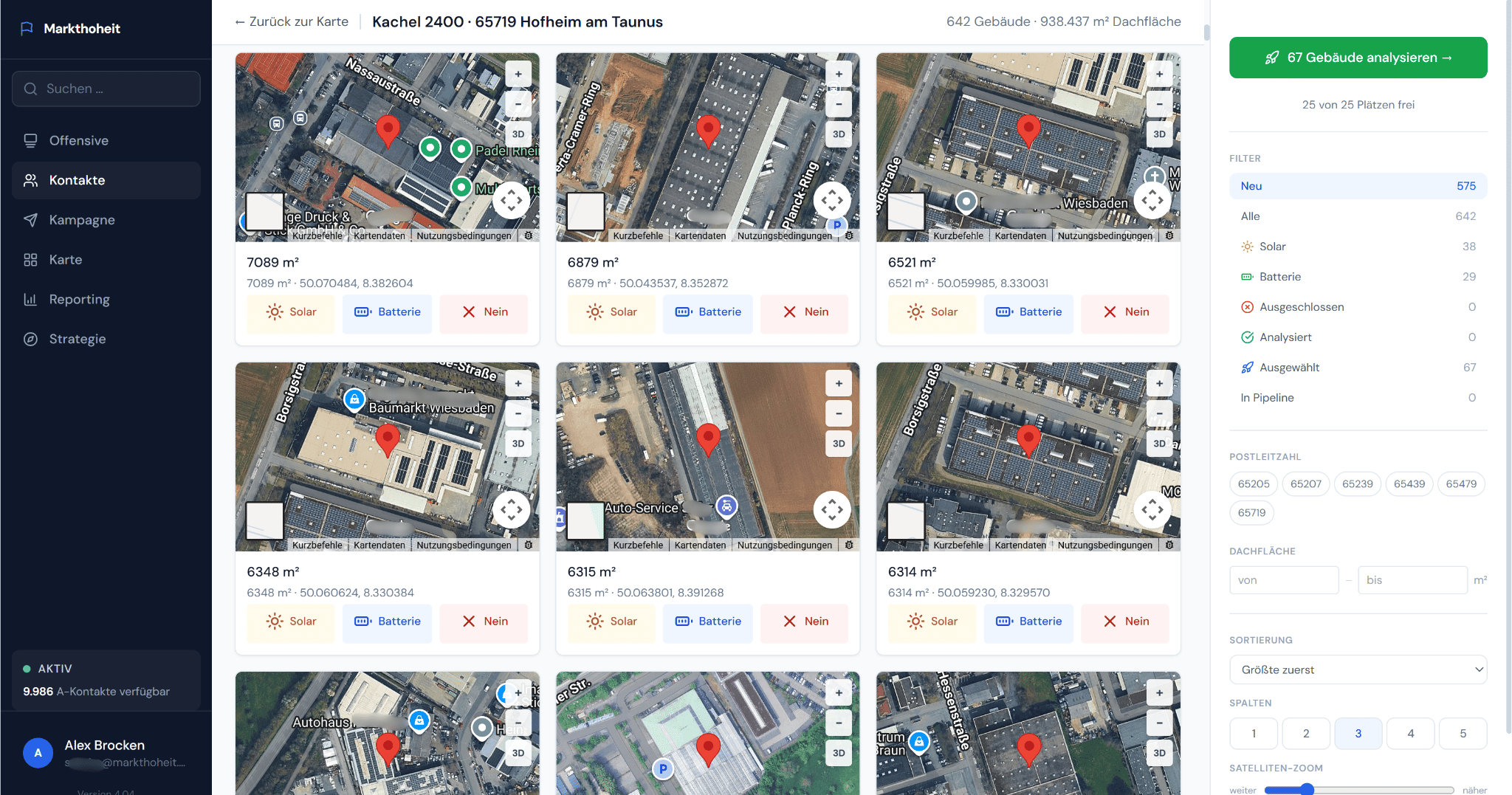The image size is (1512, 795).
Task: Click the pan control on the 6314 m² map
Action: tap(1152, 509)
